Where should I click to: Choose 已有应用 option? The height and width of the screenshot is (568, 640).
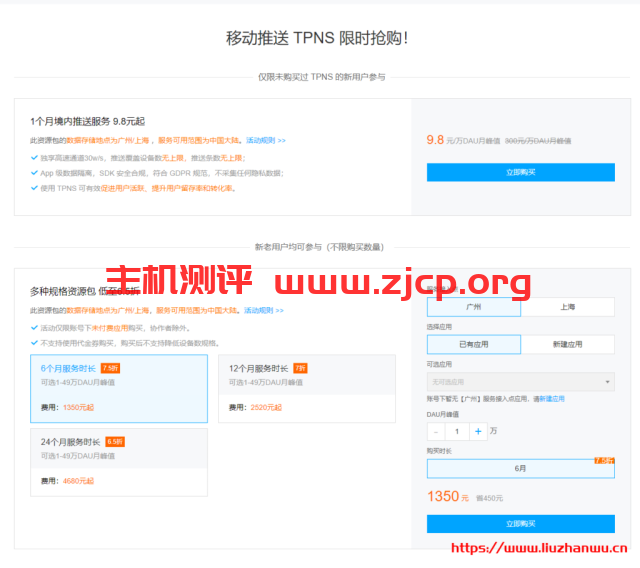[473, 344]
